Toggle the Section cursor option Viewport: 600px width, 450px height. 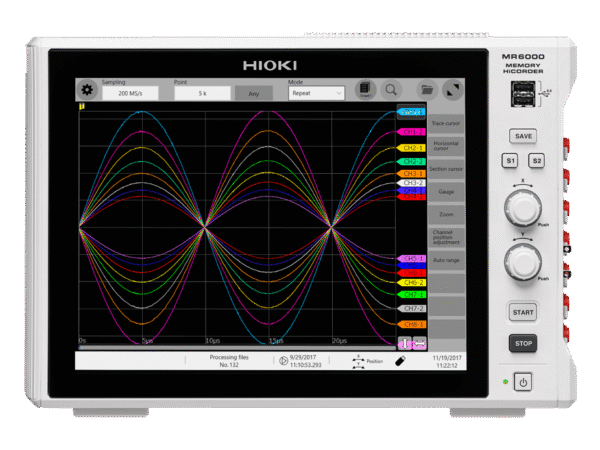[446, 169]
